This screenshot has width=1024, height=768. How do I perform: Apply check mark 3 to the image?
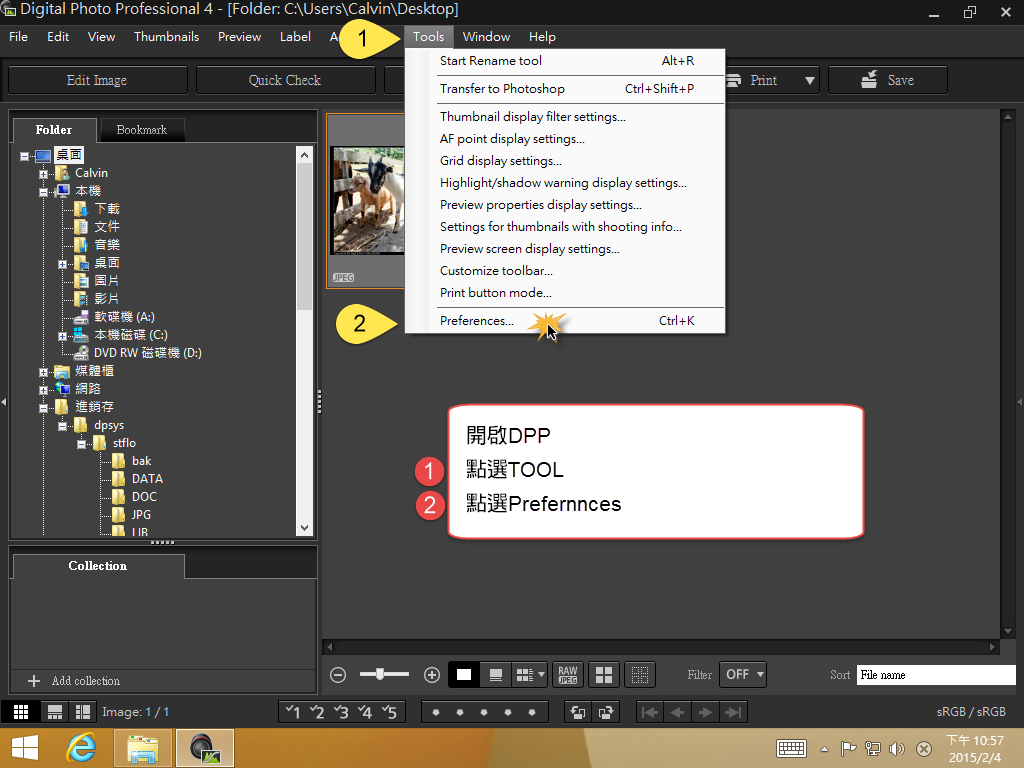[x=342, y=712]
